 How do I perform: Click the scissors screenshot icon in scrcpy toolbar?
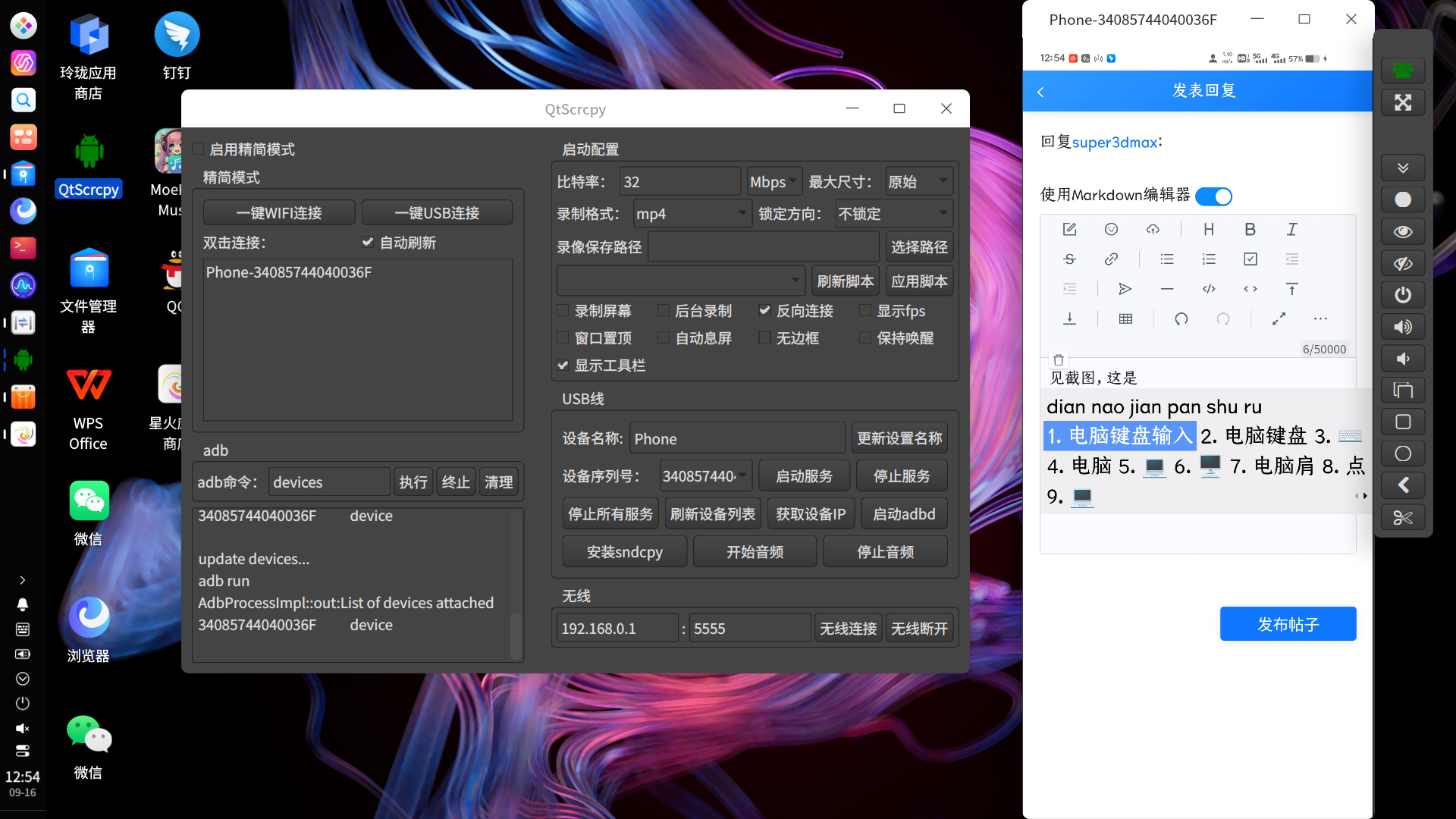1403,517
